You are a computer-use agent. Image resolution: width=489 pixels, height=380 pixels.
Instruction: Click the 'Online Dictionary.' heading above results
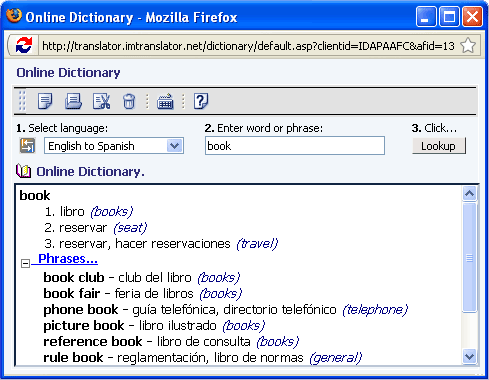90,171
